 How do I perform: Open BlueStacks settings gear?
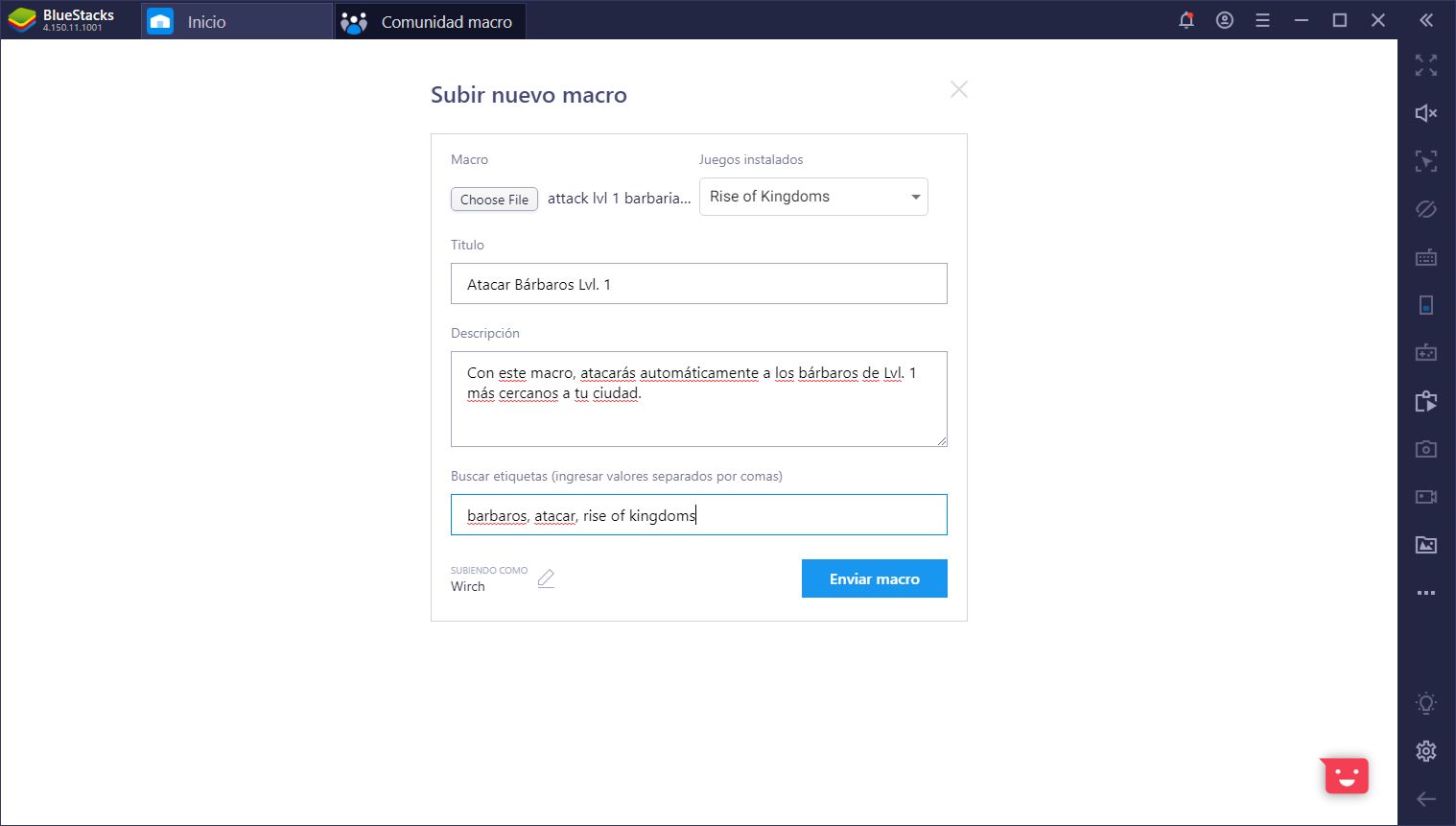click(1426, 751)
